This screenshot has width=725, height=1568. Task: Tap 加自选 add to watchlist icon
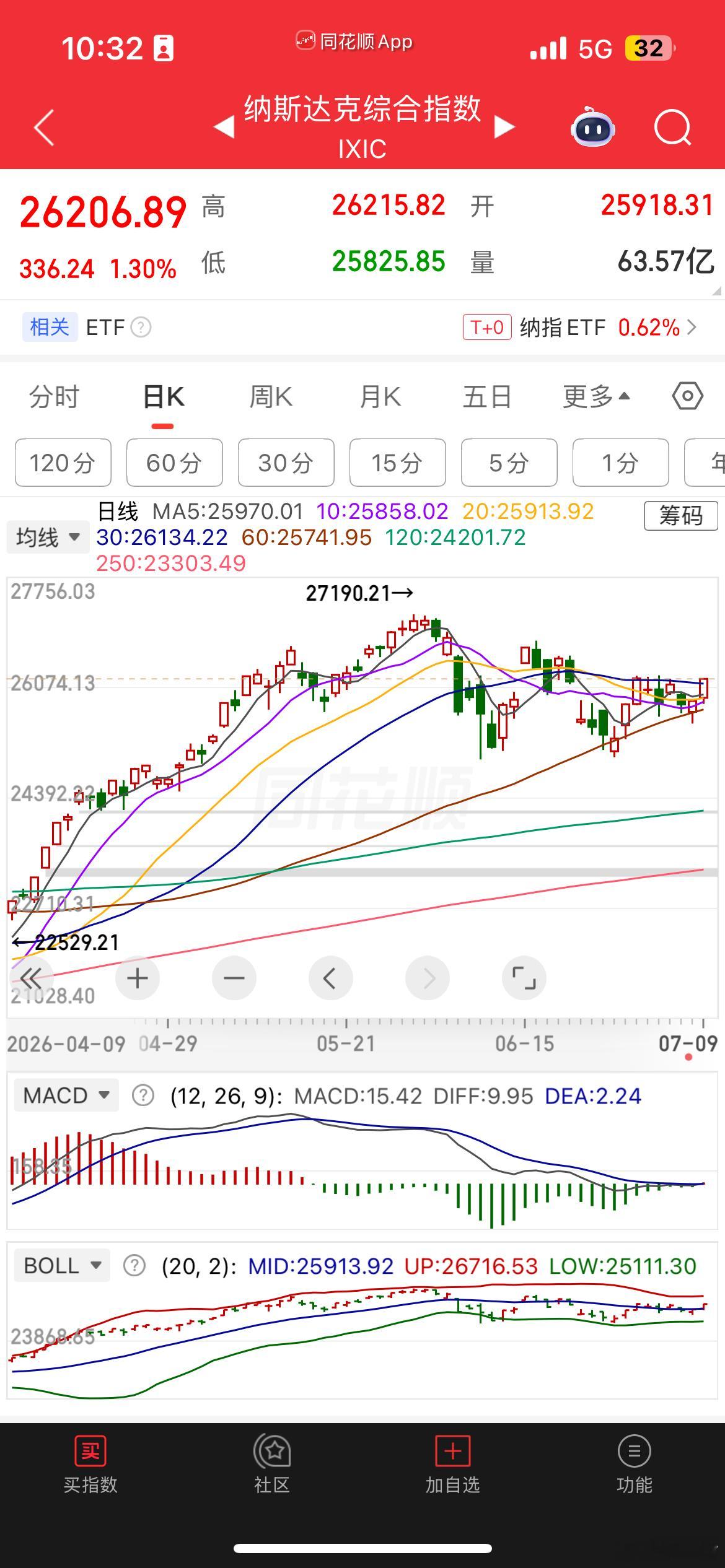point(453,1451)
